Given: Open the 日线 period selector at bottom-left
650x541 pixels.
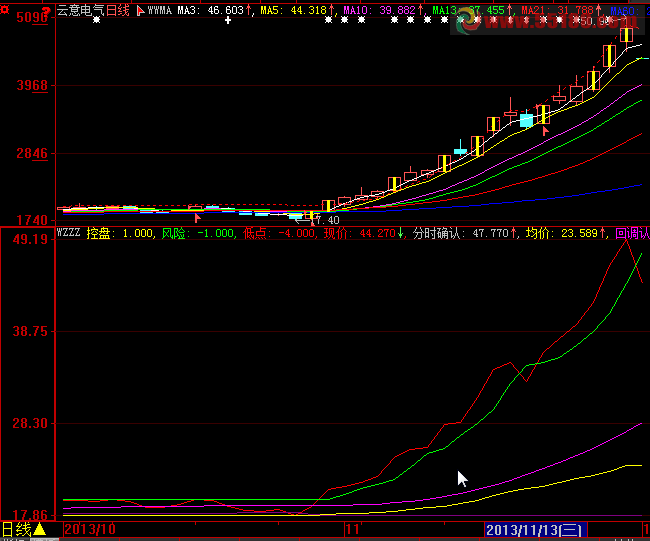Looking at the screenshot, I should coord(16,529).
